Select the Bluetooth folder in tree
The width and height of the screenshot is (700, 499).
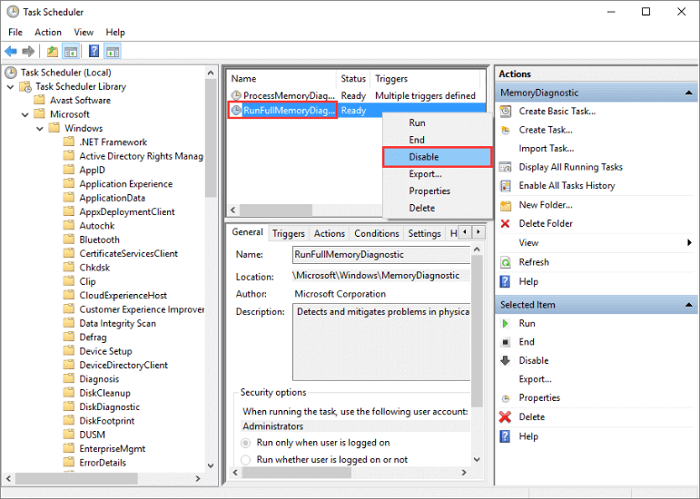[x=99, y=240]
